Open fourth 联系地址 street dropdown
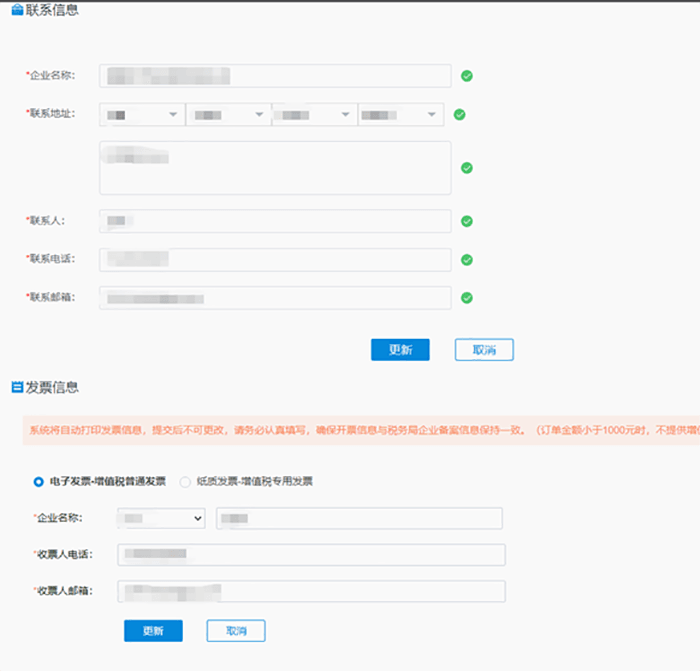 pyautogui.click(x=400, y=115)
